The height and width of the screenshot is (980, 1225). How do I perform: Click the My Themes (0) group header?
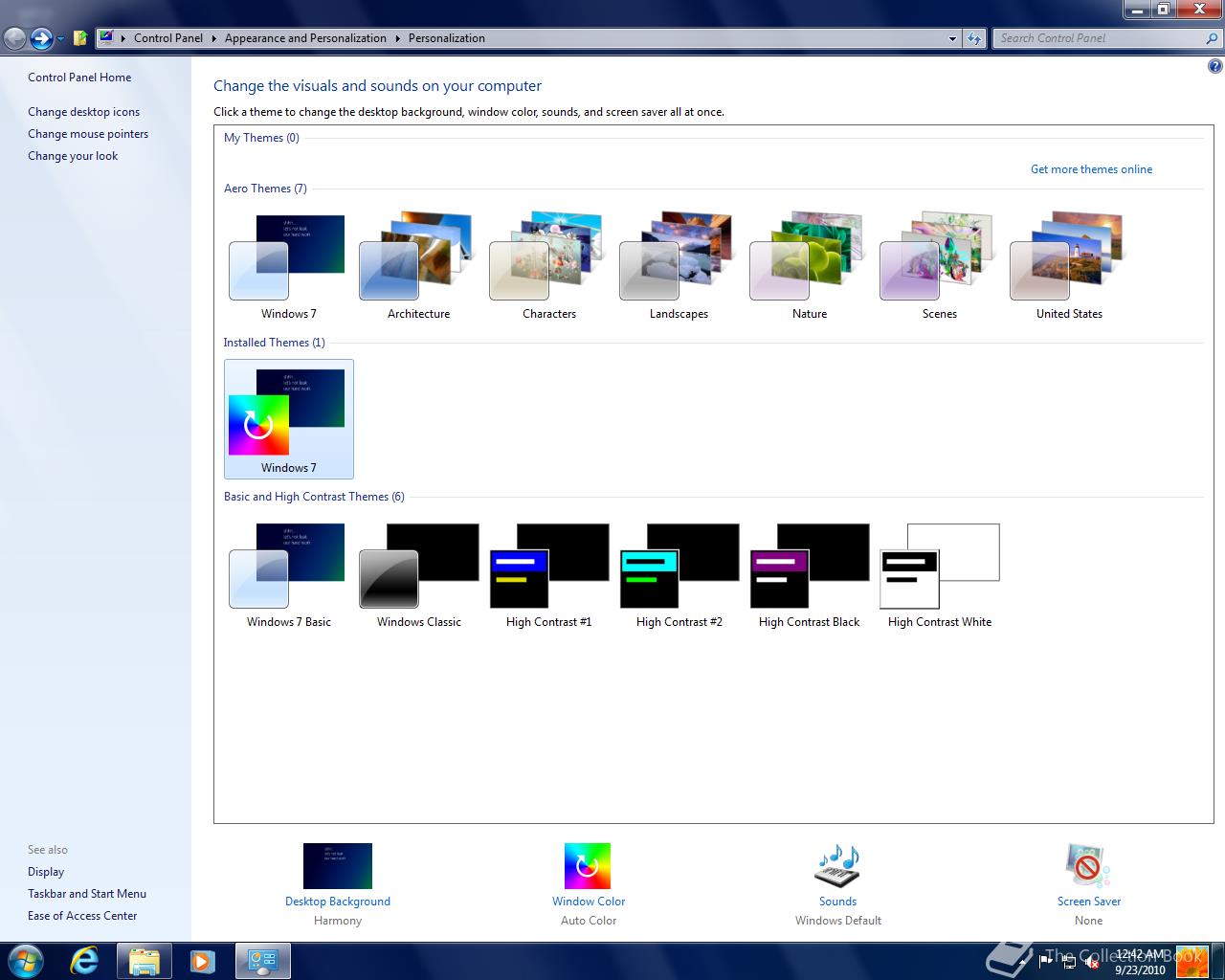261,138
